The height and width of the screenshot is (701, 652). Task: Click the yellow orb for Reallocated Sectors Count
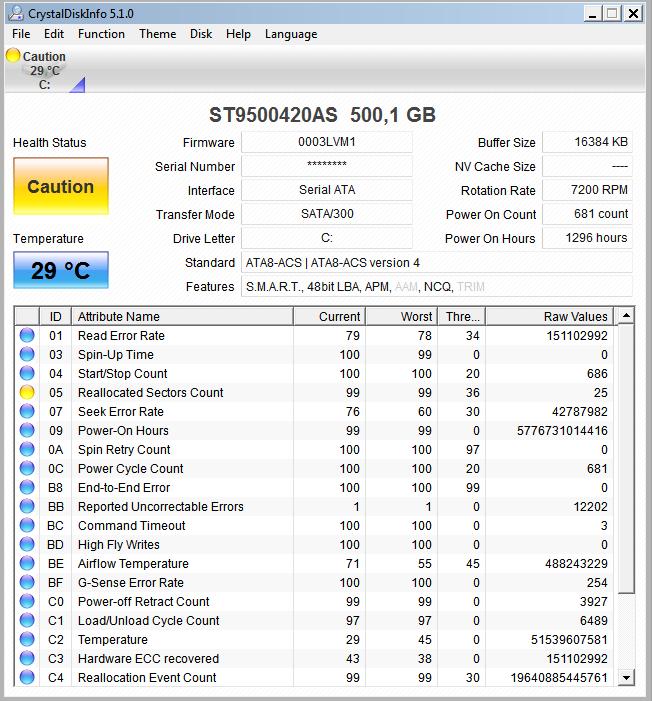[27, 393]
